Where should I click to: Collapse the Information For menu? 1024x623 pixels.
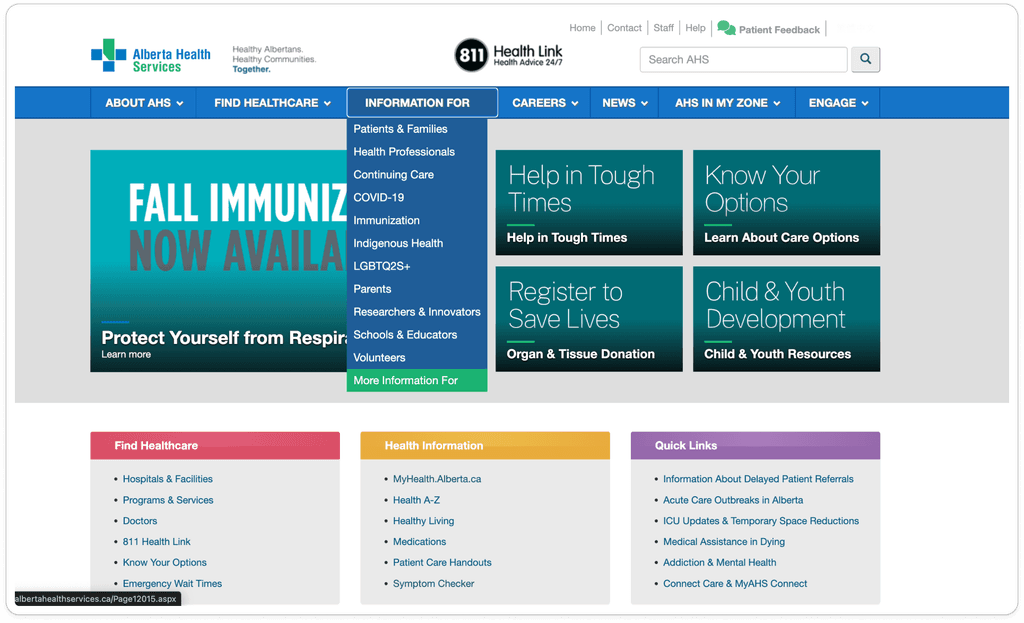tap(422, 103)
